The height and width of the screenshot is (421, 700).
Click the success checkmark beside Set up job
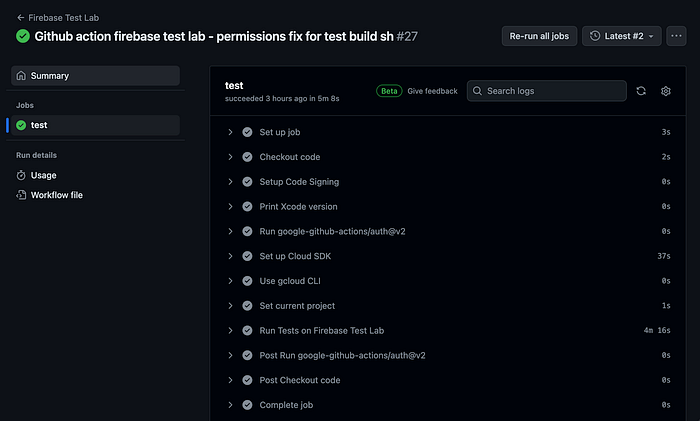click(x=247, y=132)
